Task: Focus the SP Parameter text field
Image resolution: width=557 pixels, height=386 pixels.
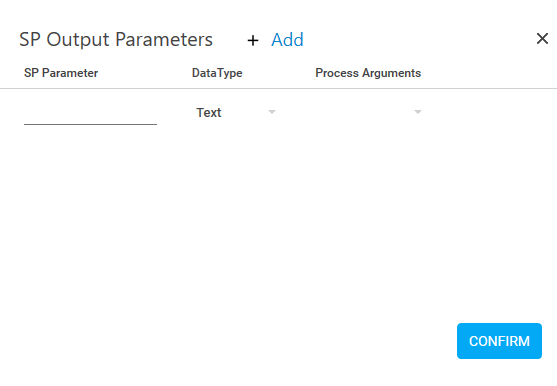Action: point(90,114)
